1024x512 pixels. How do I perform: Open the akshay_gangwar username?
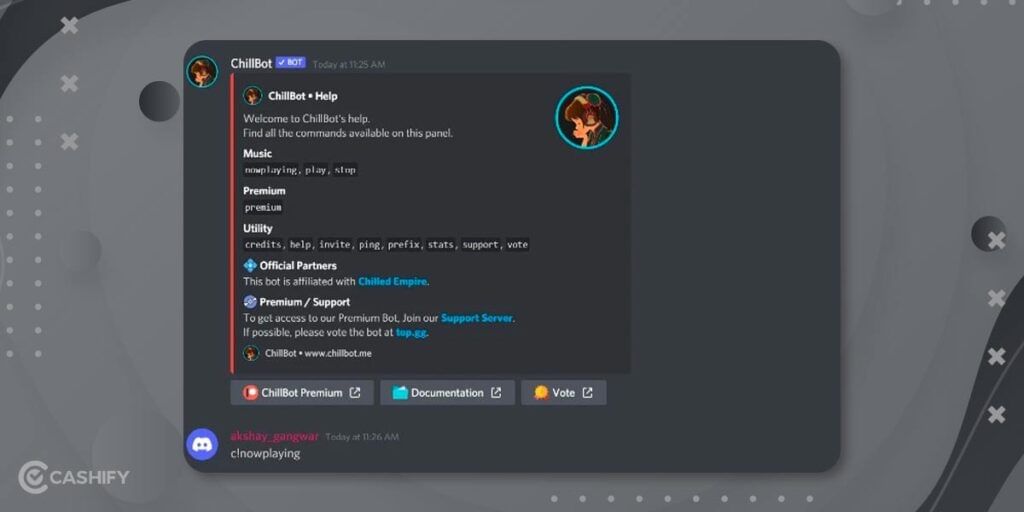click(275, 436)
